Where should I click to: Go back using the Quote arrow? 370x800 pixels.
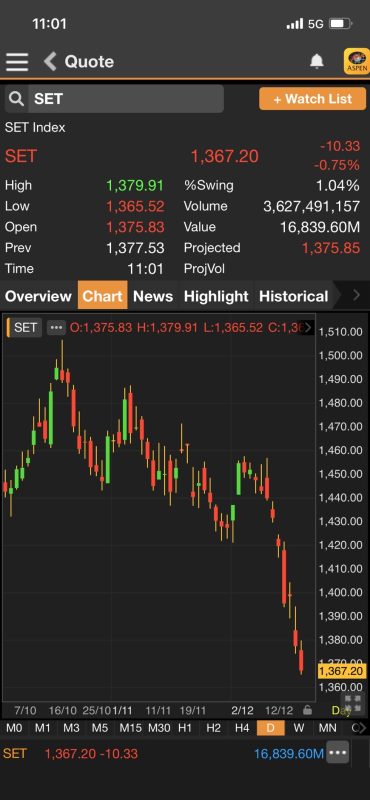click(x=50, y=62)
